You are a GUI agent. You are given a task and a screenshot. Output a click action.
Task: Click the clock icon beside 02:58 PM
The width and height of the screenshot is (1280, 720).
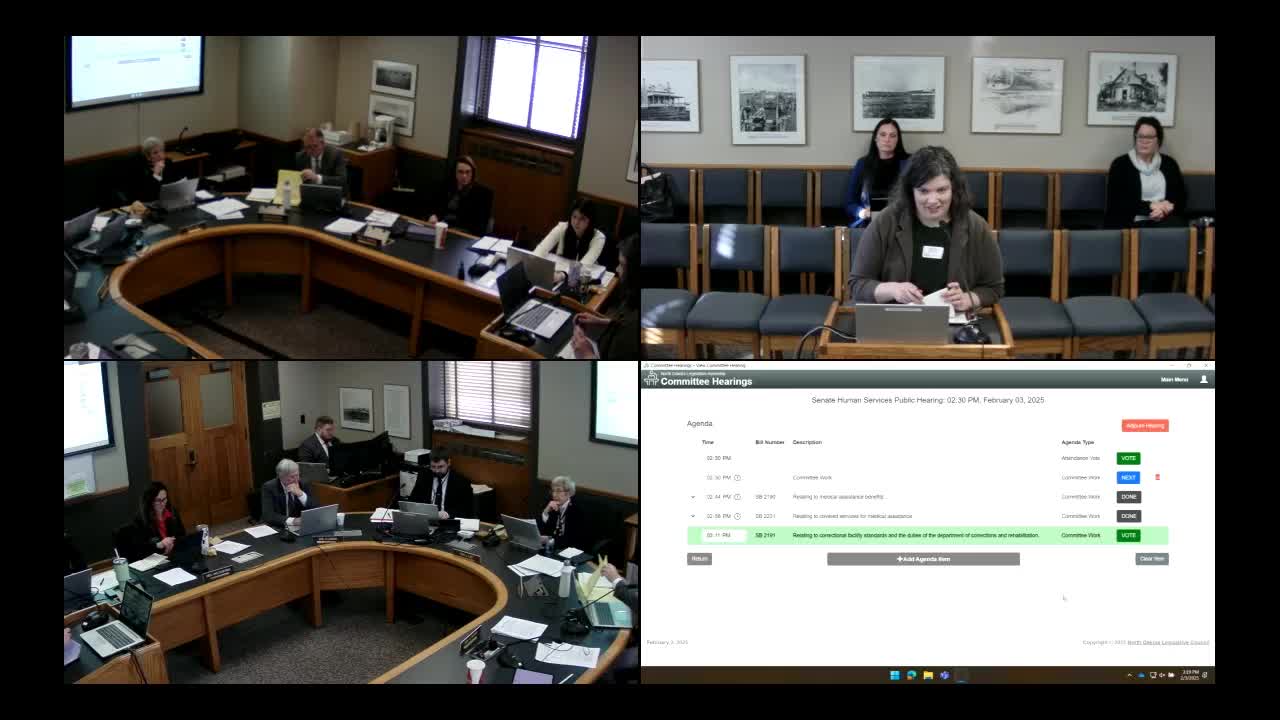[x=737, y=516]
